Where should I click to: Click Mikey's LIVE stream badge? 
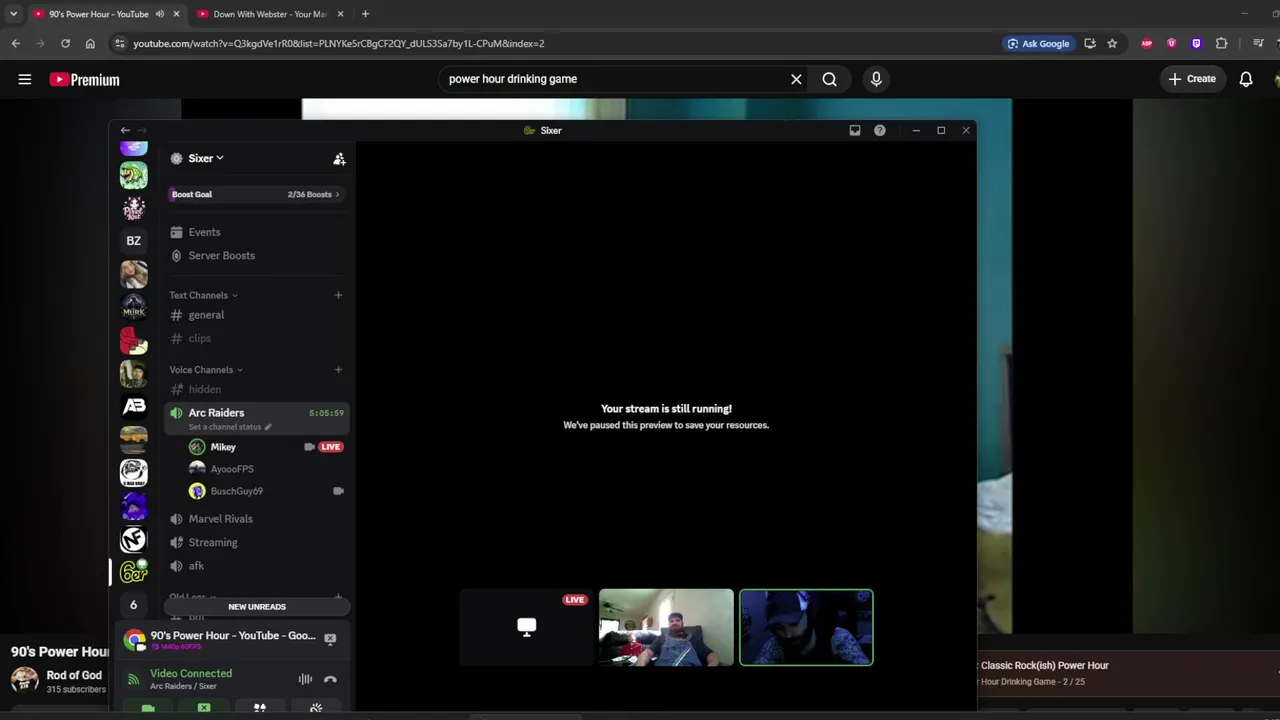pyautogui.click(x=331, y=447)
